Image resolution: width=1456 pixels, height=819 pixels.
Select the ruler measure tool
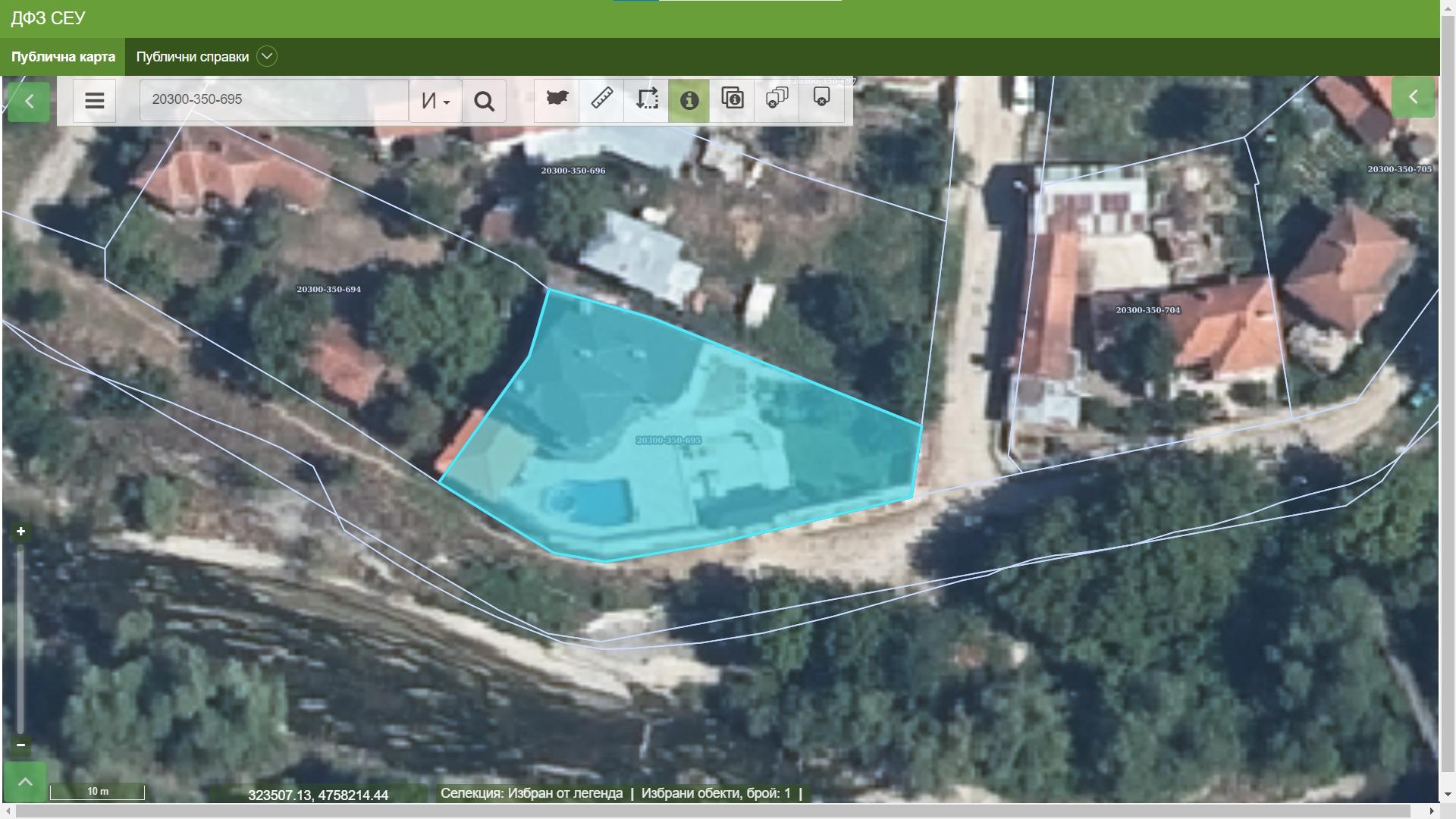coord(601,99)
